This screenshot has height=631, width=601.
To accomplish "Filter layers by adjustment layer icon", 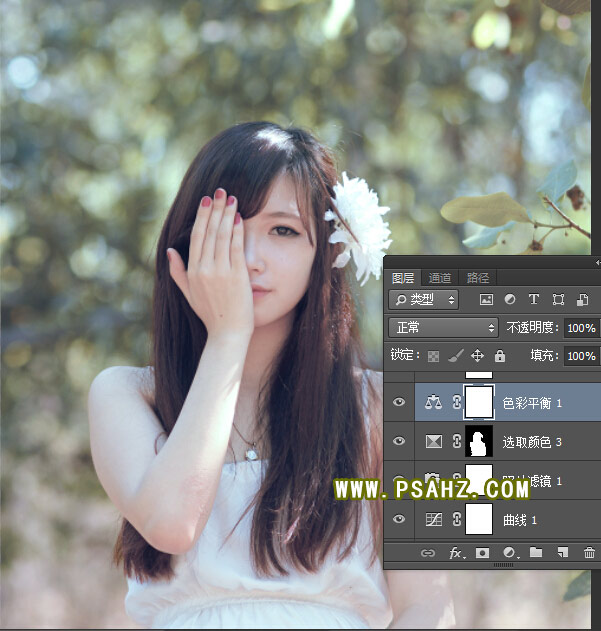I will (510, 299).
